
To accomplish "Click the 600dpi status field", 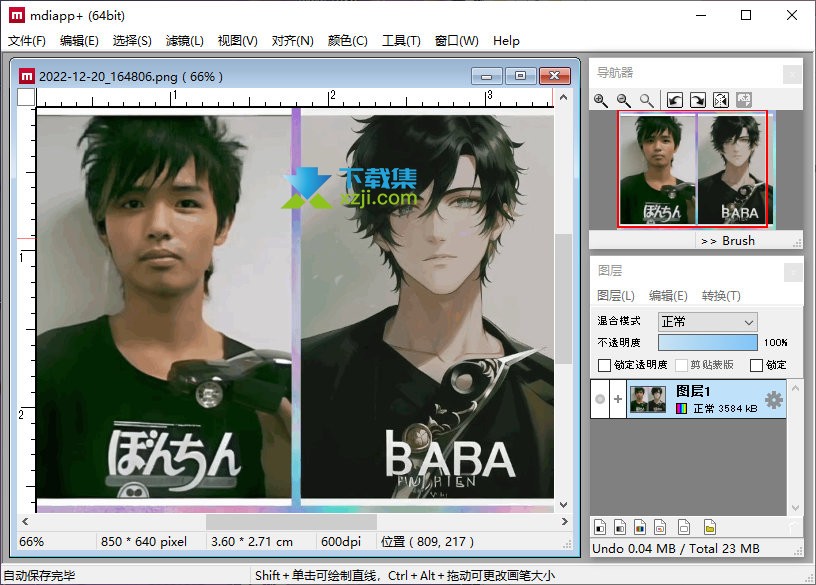I will (x=341, y=542).
